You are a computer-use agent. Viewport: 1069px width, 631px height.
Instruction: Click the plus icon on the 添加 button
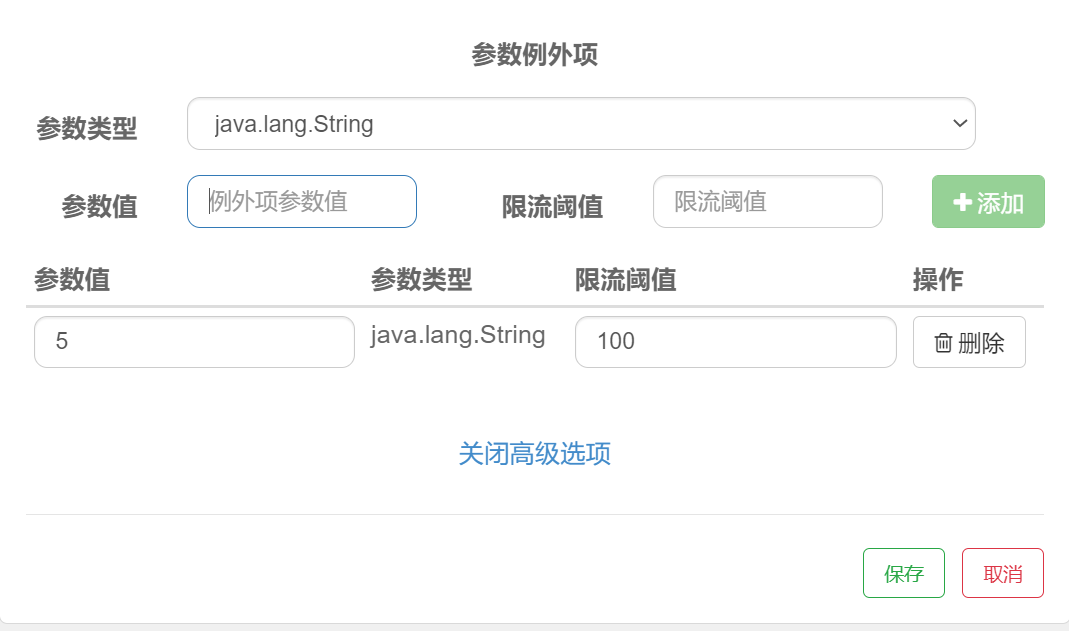963,203
